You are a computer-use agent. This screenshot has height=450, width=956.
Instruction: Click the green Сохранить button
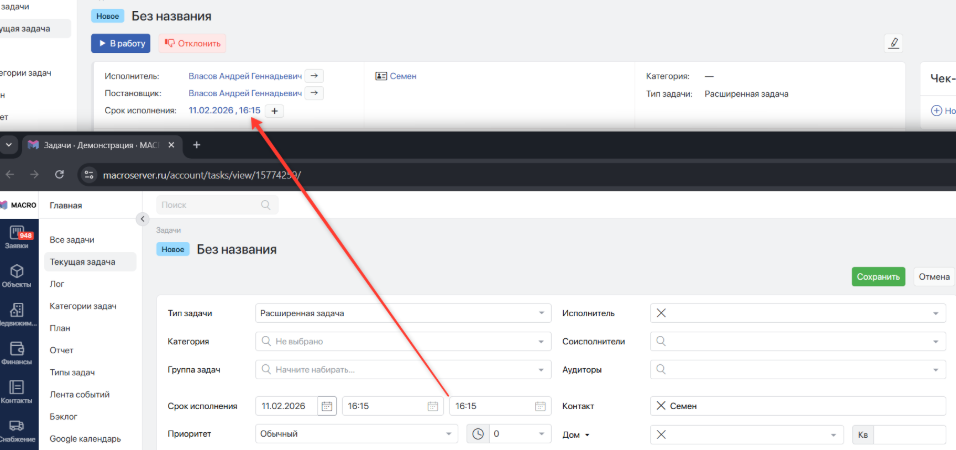pos(878,277)
